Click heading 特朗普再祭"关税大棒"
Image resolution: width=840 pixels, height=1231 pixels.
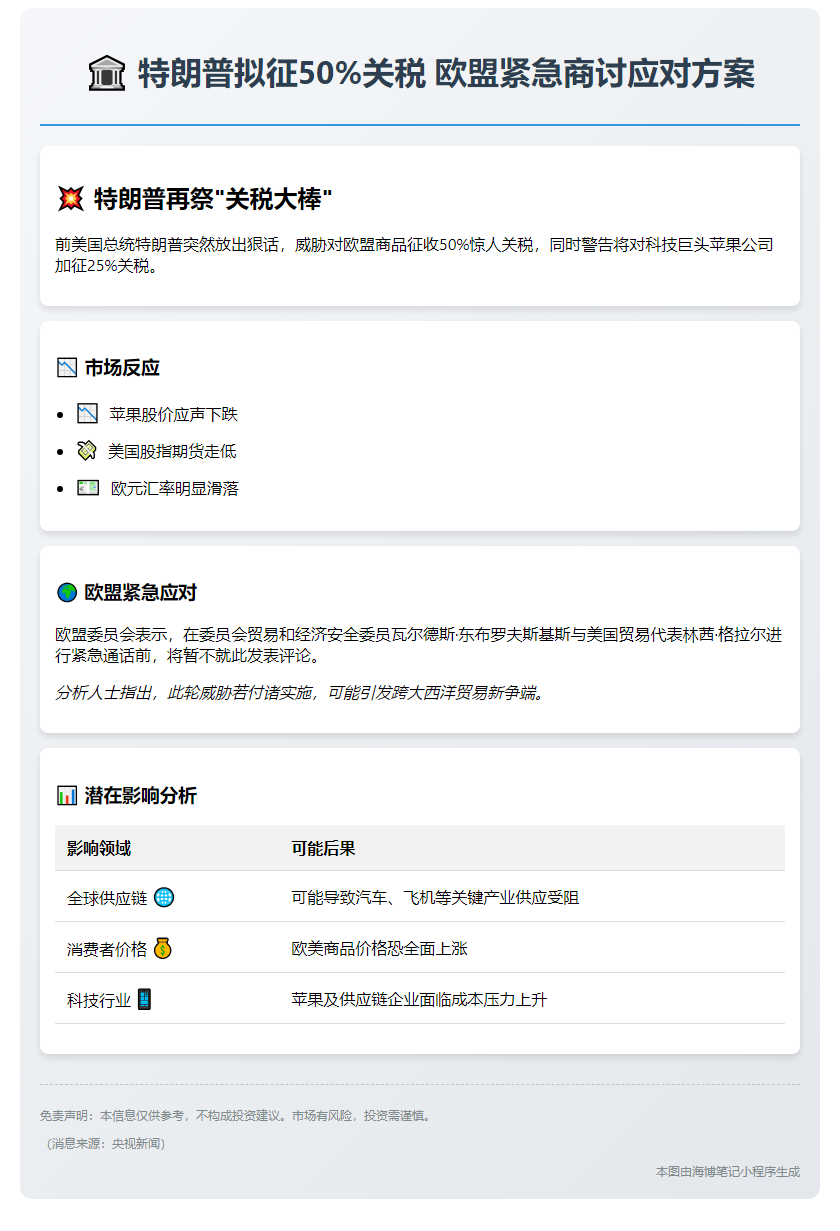(x=213, y=199)
